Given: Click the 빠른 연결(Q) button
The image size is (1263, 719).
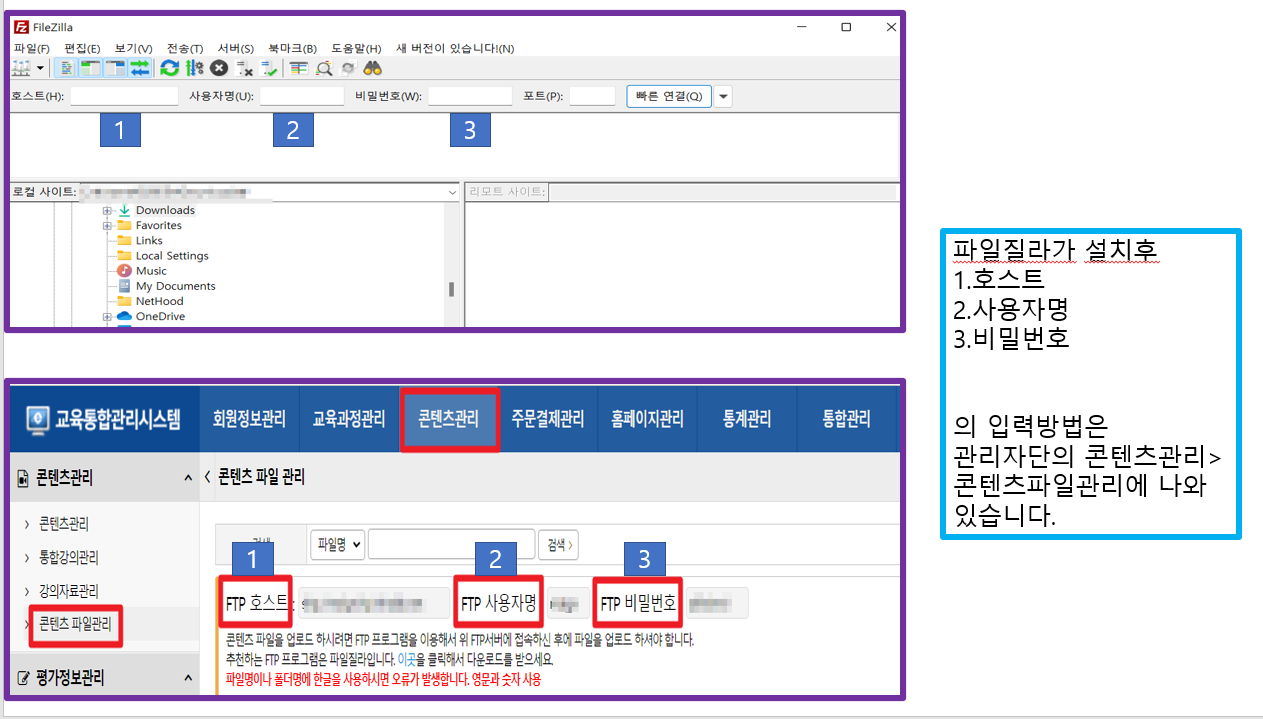Looking at the screenshot, I should click(668, 96).
